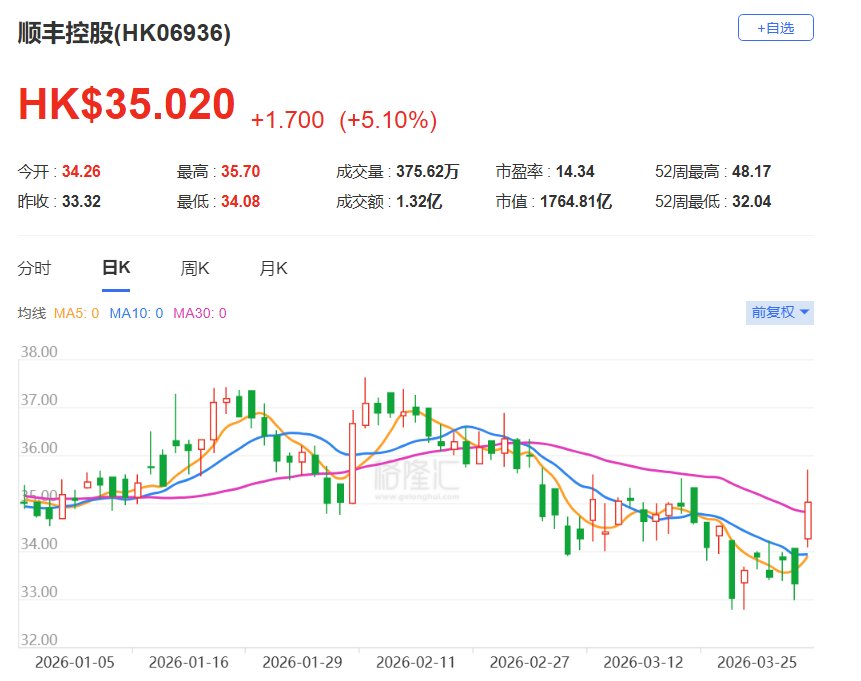Image resolution: width=861 pixels, height=681 pixels.
Task: Click the 均线 moving average label
Action: pos(32,313)
